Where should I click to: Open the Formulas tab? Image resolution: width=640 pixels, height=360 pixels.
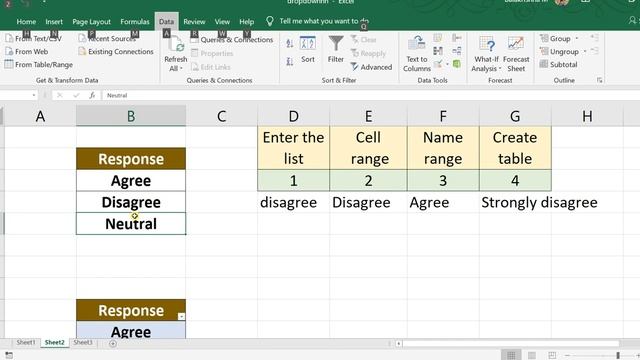(x=135, y=22)
